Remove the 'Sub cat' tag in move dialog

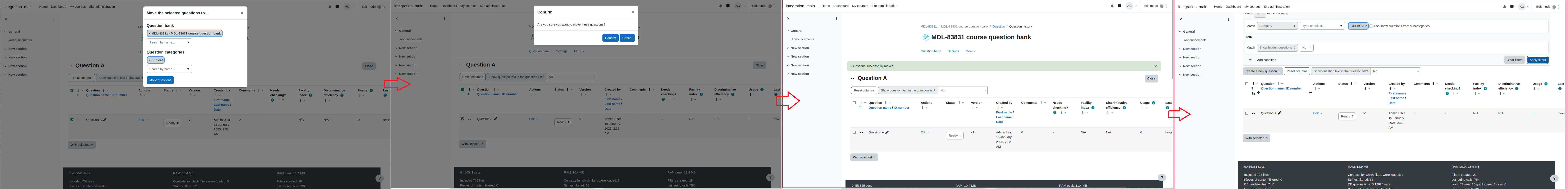pyautogui.click(x=156, y=60)
